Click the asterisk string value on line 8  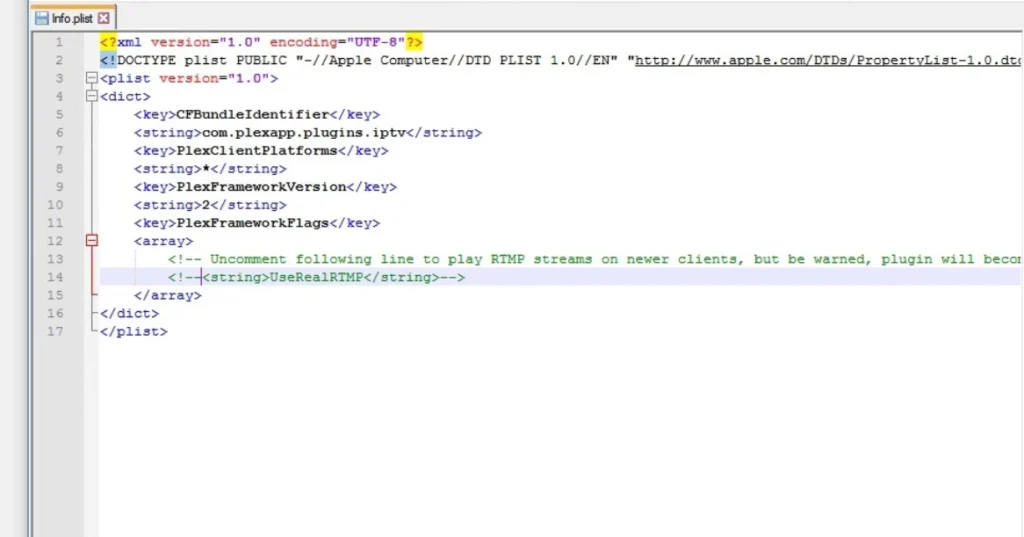pyautogui.click(x=206, y=169)
